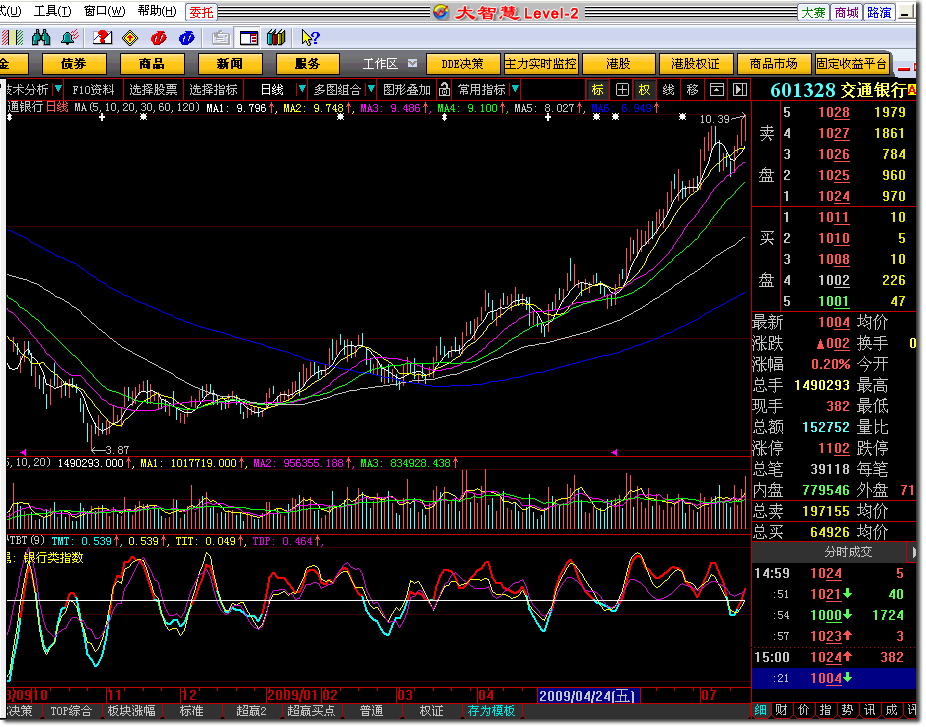This screenshot has height=727, width=926.
Task: Open the 多图组合 dropdown arrow
Action: pos(371,89)
